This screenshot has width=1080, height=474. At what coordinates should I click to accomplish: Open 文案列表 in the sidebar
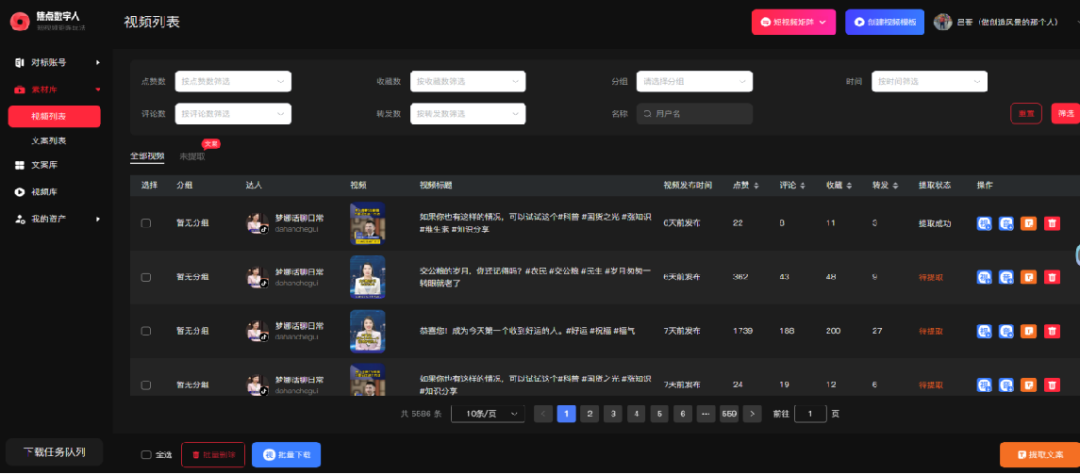(49, 141)
